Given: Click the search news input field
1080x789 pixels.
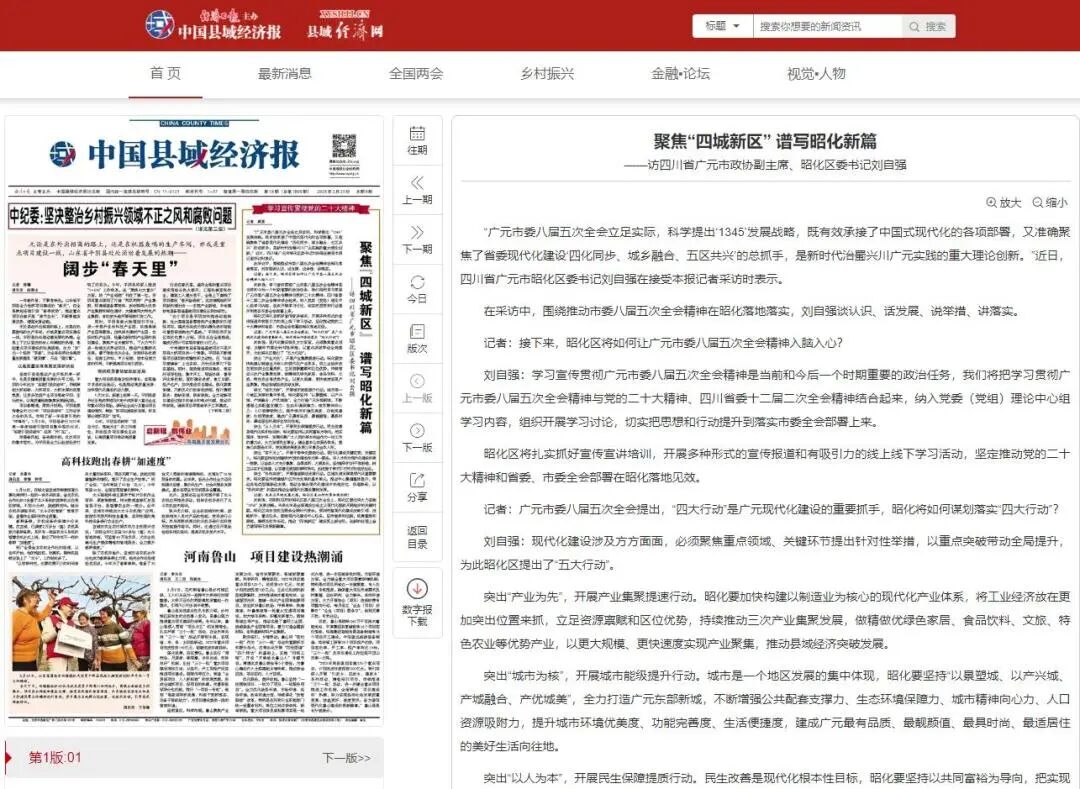Looking at the screenshot, I should [827, 26].
